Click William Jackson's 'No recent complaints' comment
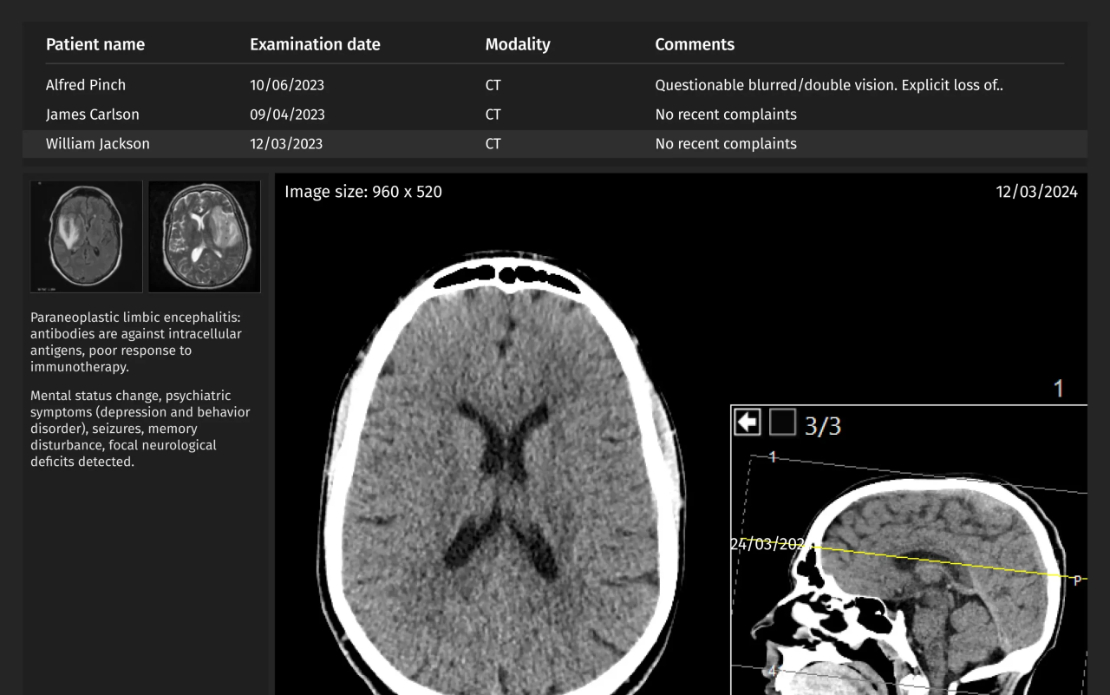Viewport: 1110px width, 695px height. click(x=726, y=144)
